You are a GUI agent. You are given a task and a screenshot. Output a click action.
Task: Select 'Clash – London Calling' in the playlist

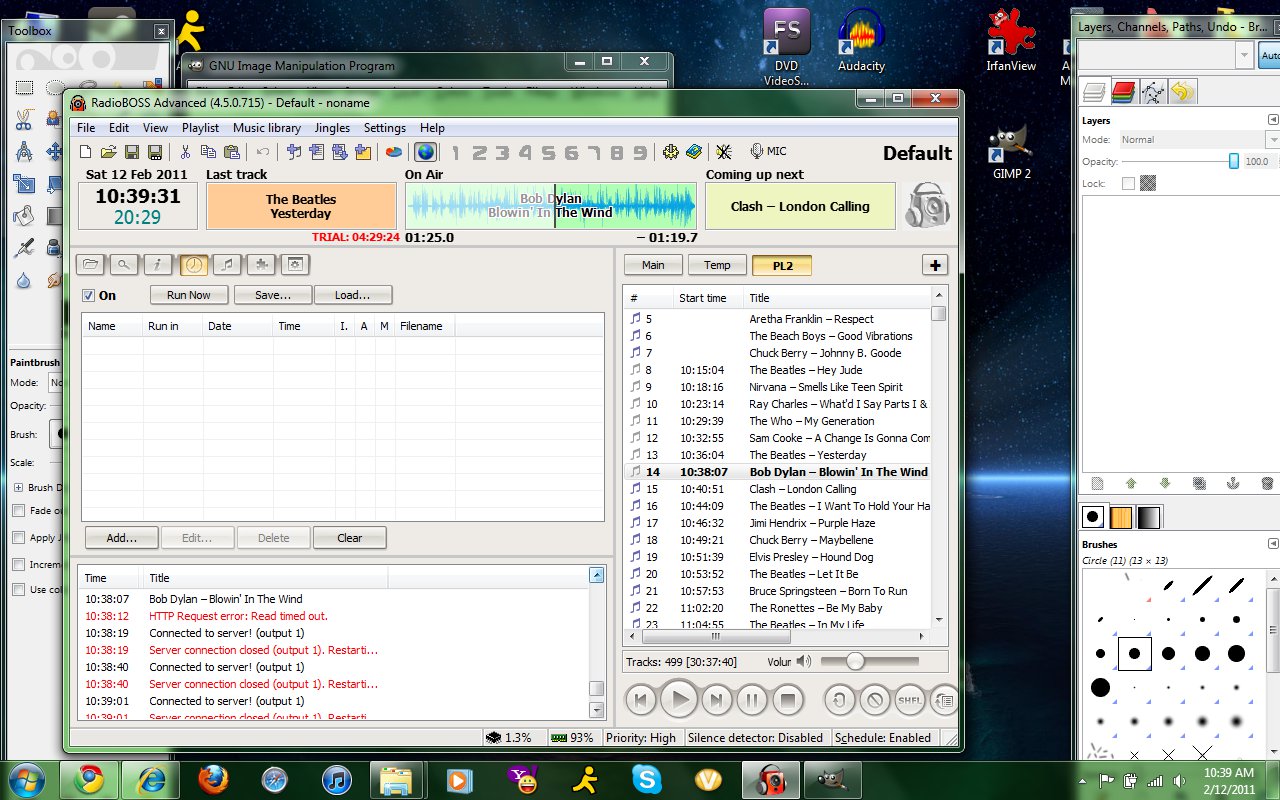click(778, 489)
